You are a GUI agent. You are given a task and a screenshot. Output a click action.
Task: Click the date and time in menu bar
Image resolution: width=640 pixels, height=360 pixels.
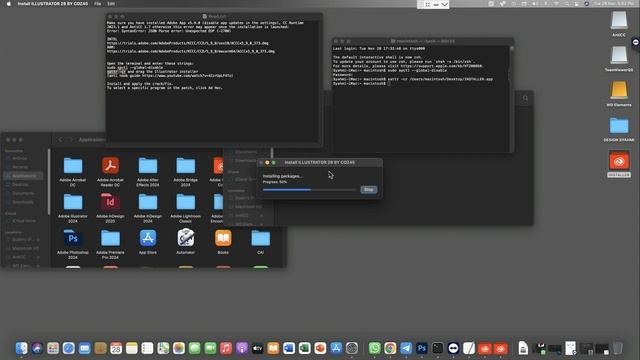614,4
